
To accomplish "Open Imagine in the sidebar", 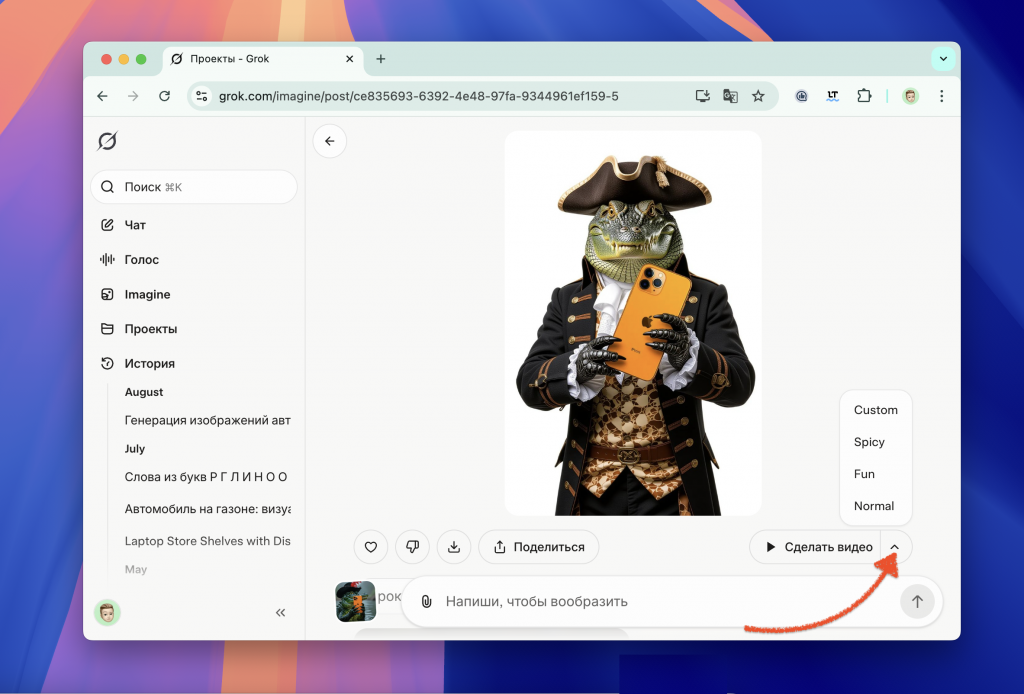I will (147, 294).
